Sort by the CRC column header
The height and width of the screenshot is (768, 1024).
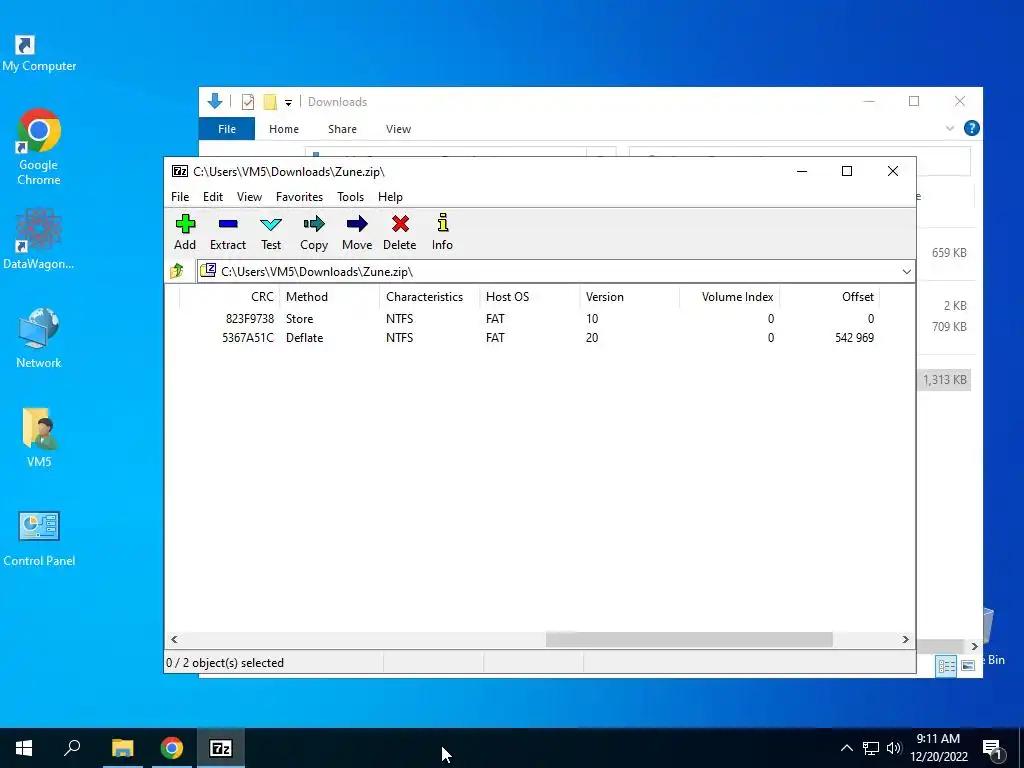coord(229,296)
